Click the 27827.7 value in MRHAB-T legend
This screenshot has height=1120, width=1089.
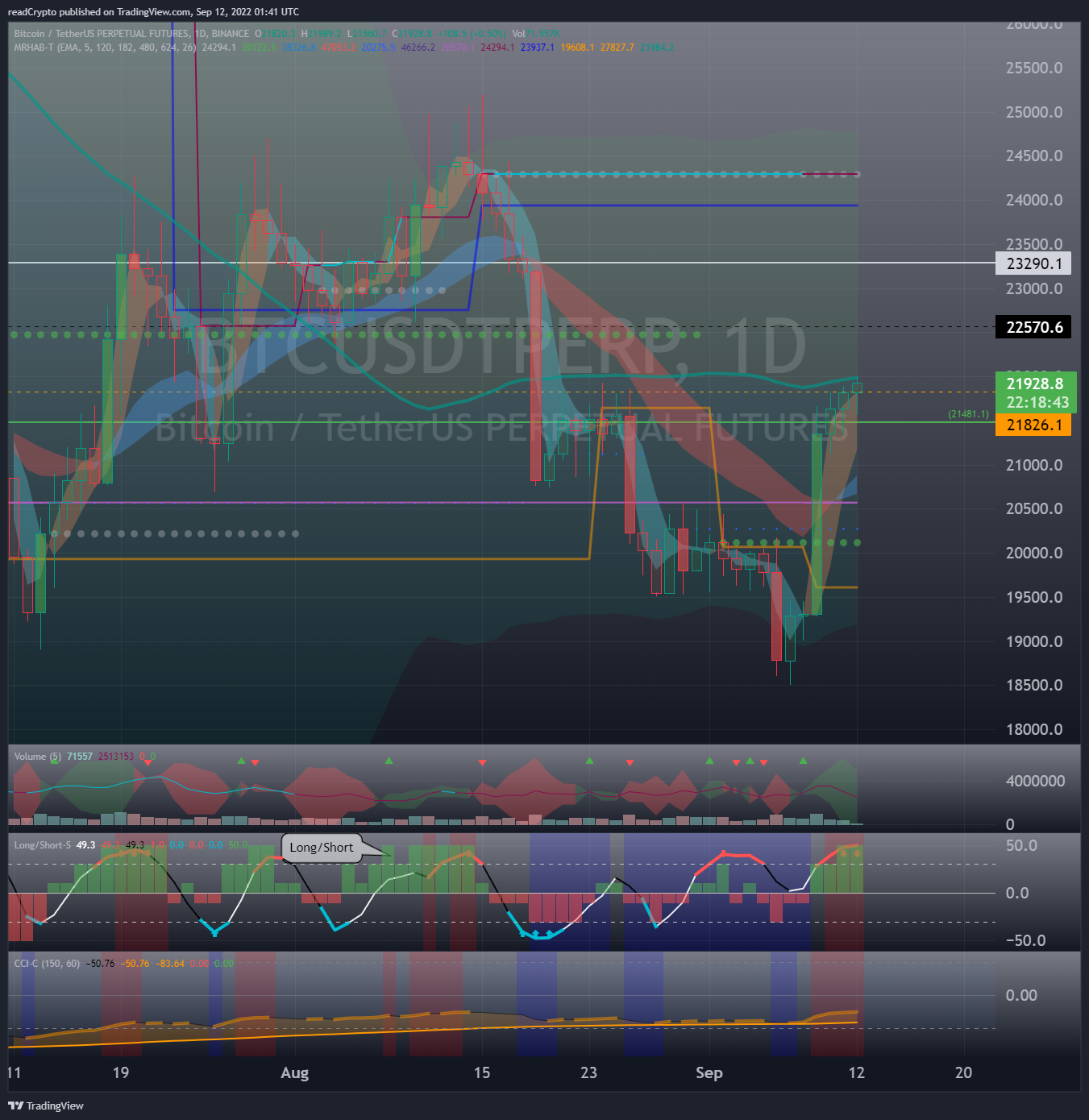click(617, 48)
